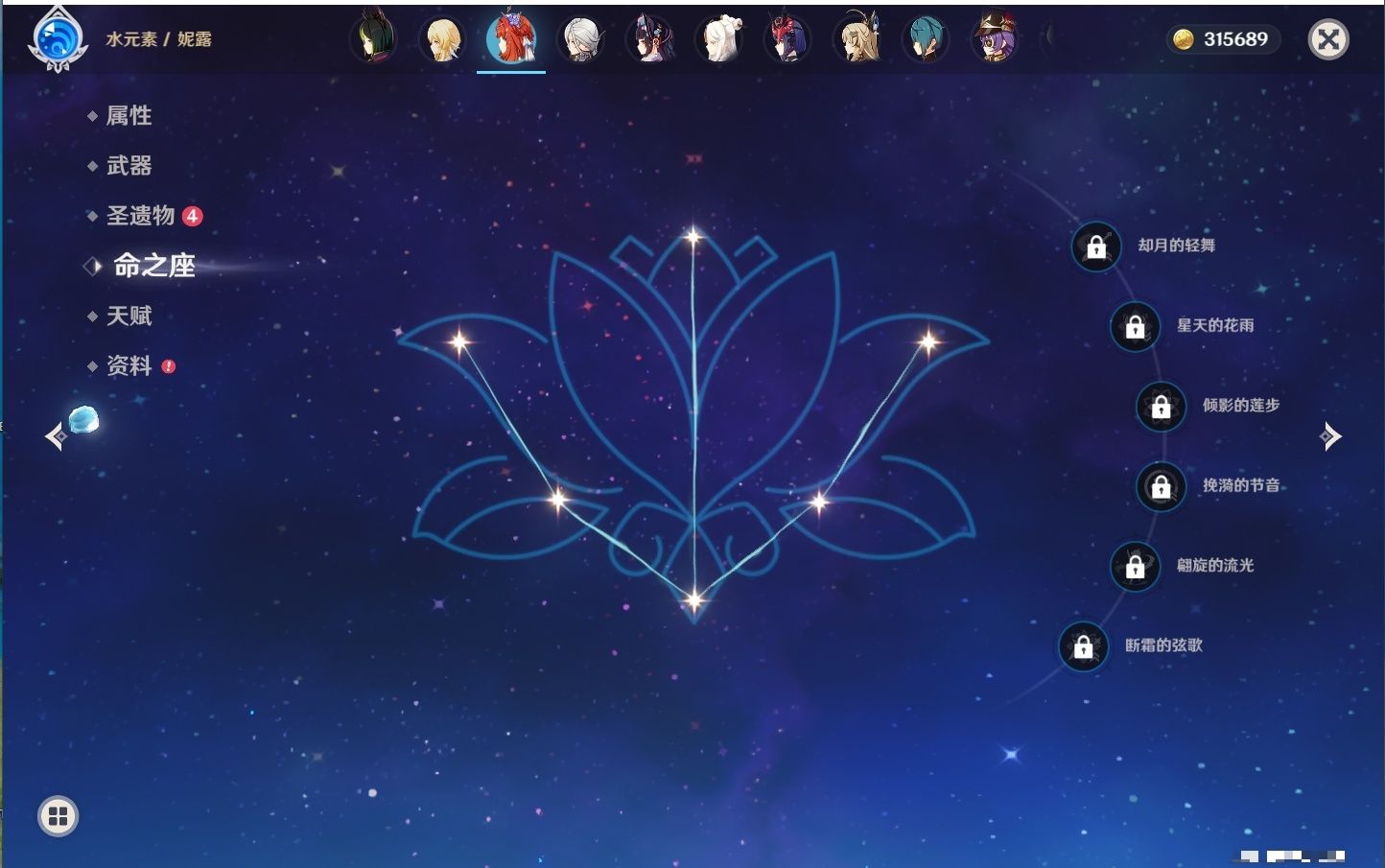Click the red exclamation badge on 资料
The width and height of the screenshot is (1385, 868).
pyautogui.click(x=169, y=366)
